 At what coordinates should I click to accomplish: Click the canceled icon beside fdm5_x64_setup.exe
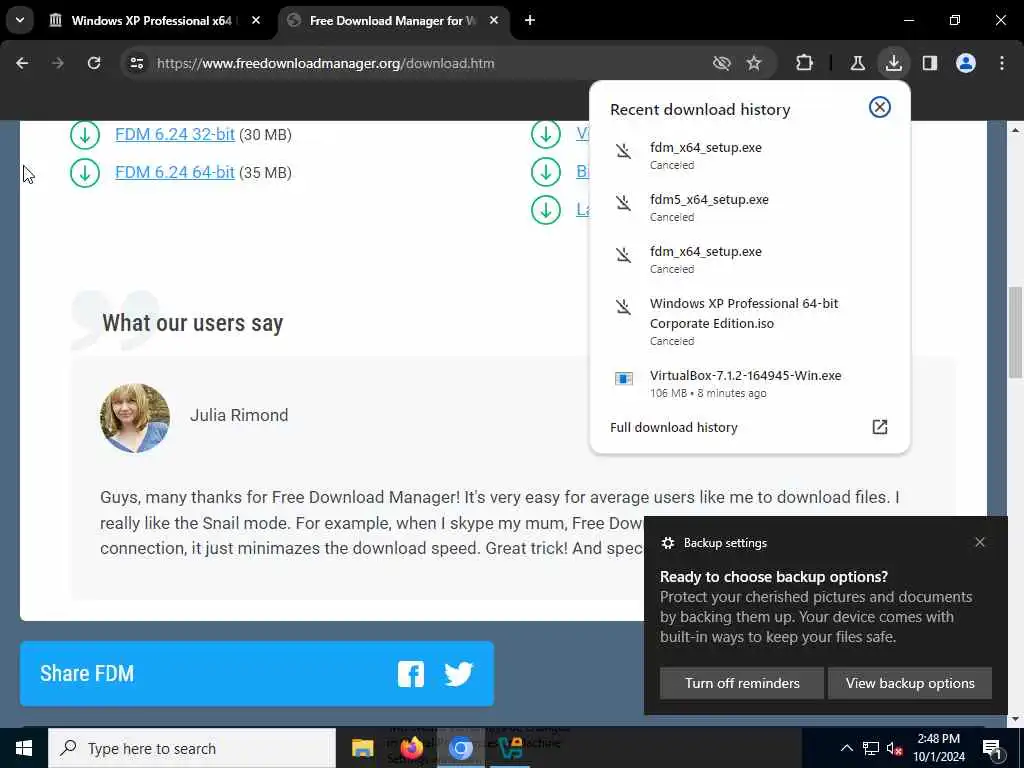(624, 203)
